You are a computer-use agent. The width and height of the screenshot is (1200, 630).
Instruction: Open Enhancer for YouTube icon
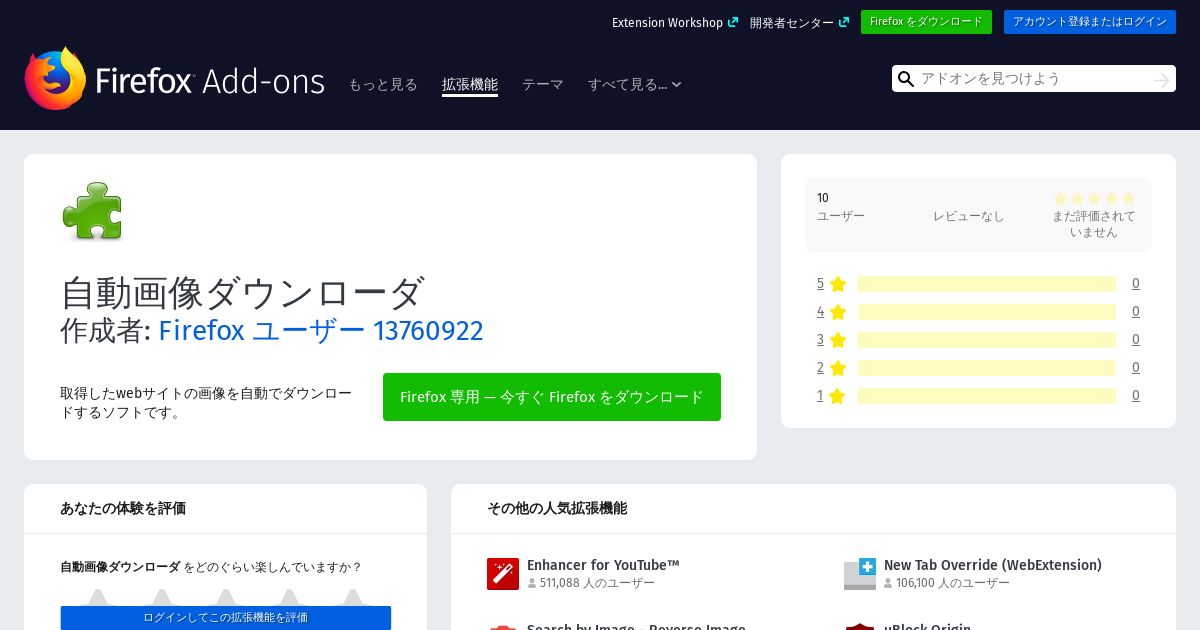point(503,574)
